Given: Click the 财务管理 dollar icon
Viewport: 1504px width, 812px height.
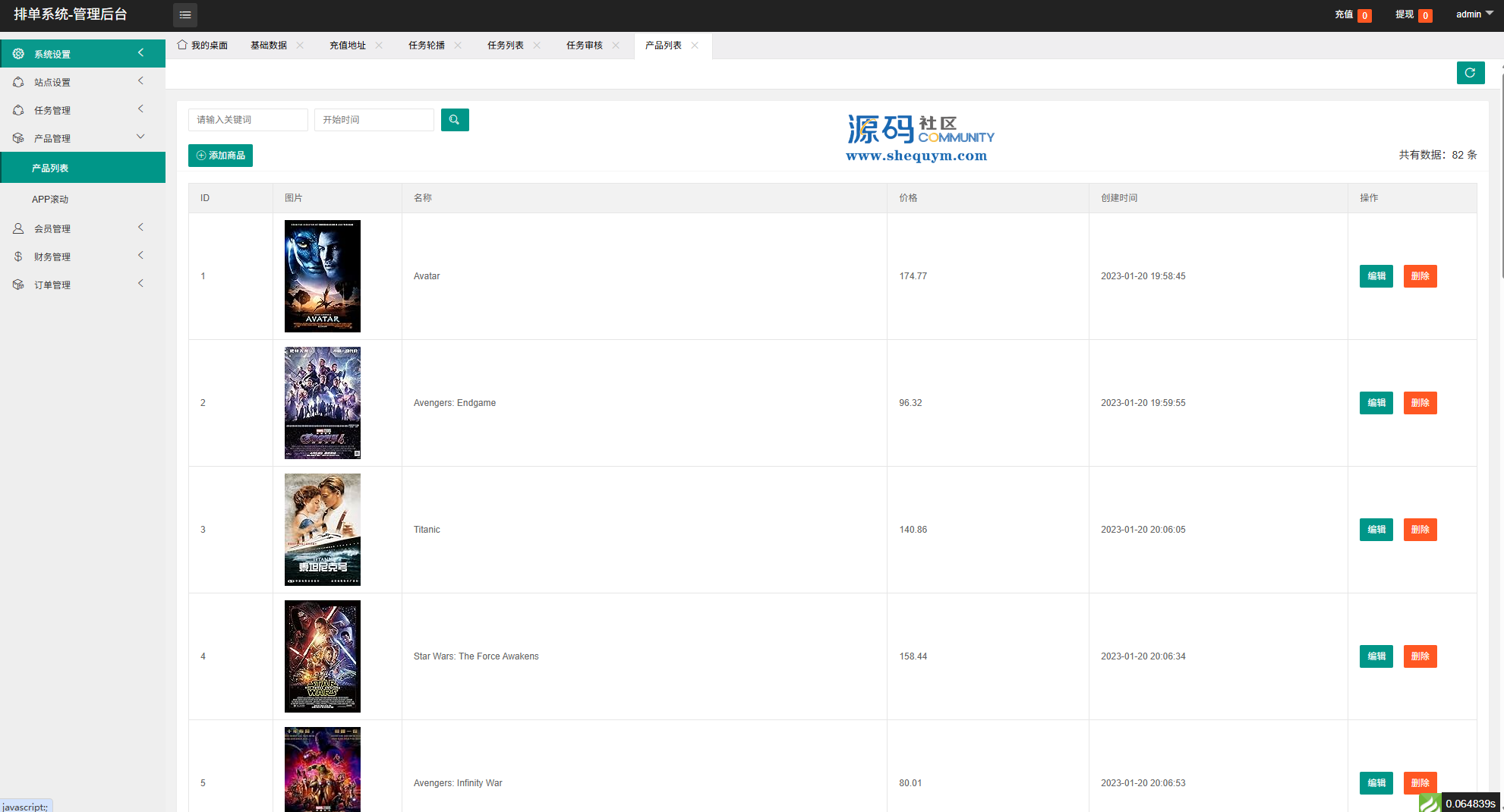Looking at the screenshot, I should 18,257.
